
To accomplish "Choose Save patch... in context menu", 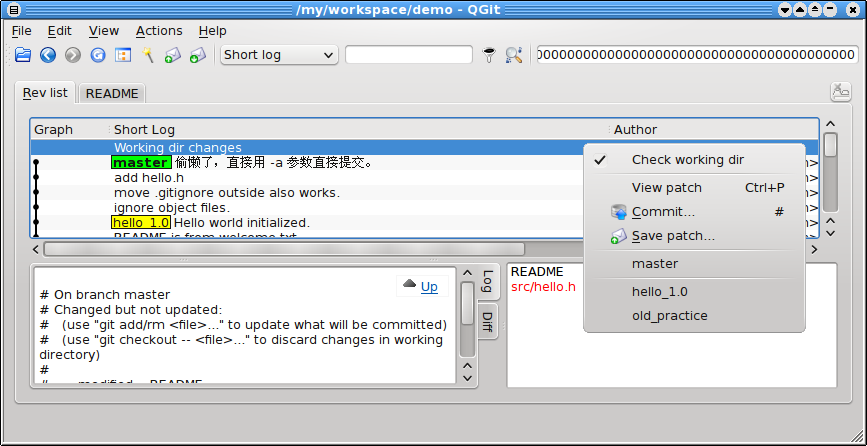I will [x=694, y=236].
